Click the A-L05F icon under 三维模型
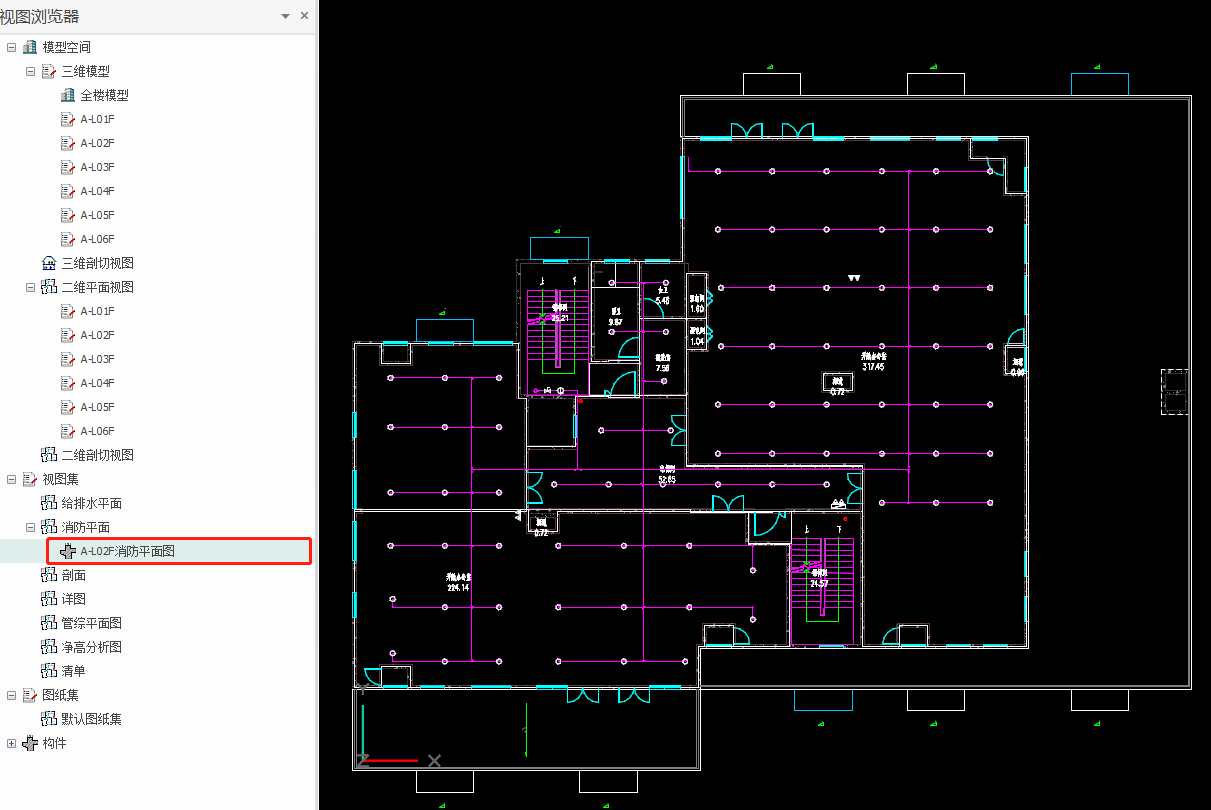This screenshot has height=810, width=1211. [68, 215]
